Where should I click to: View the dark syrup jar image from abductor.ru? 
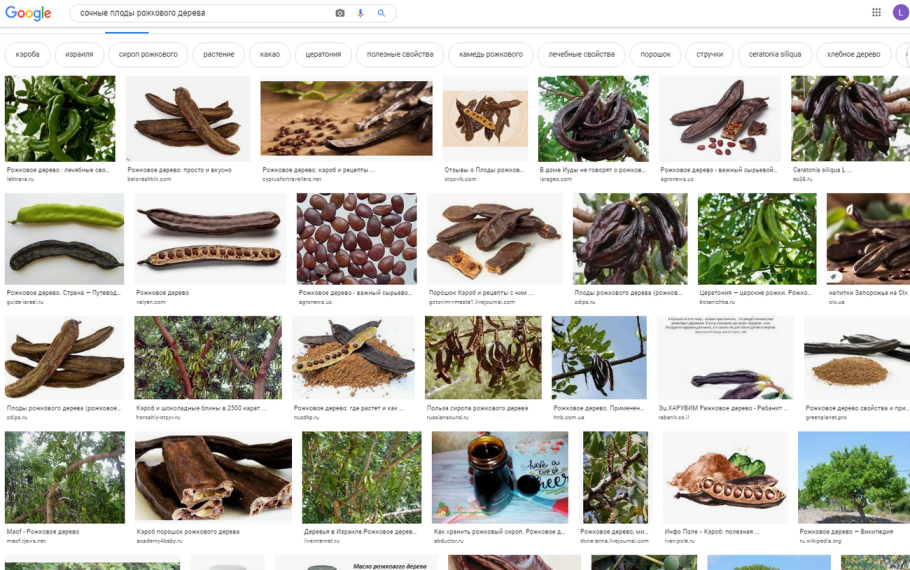coord(500,477)
